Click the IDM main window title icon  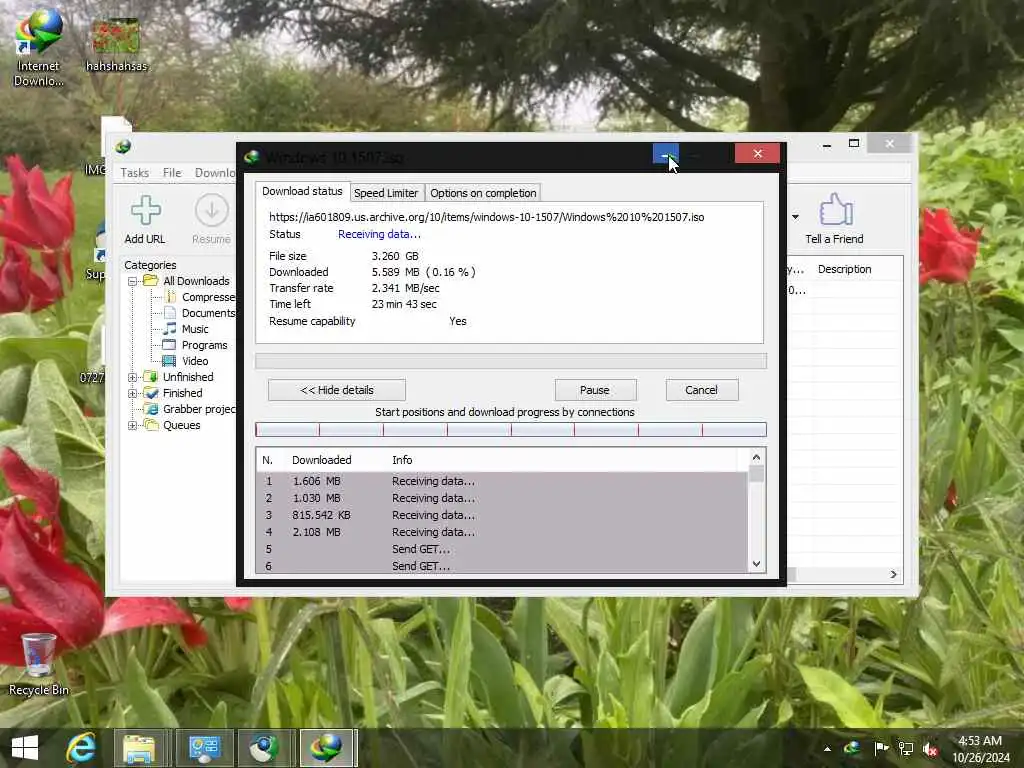pos(123,146)
